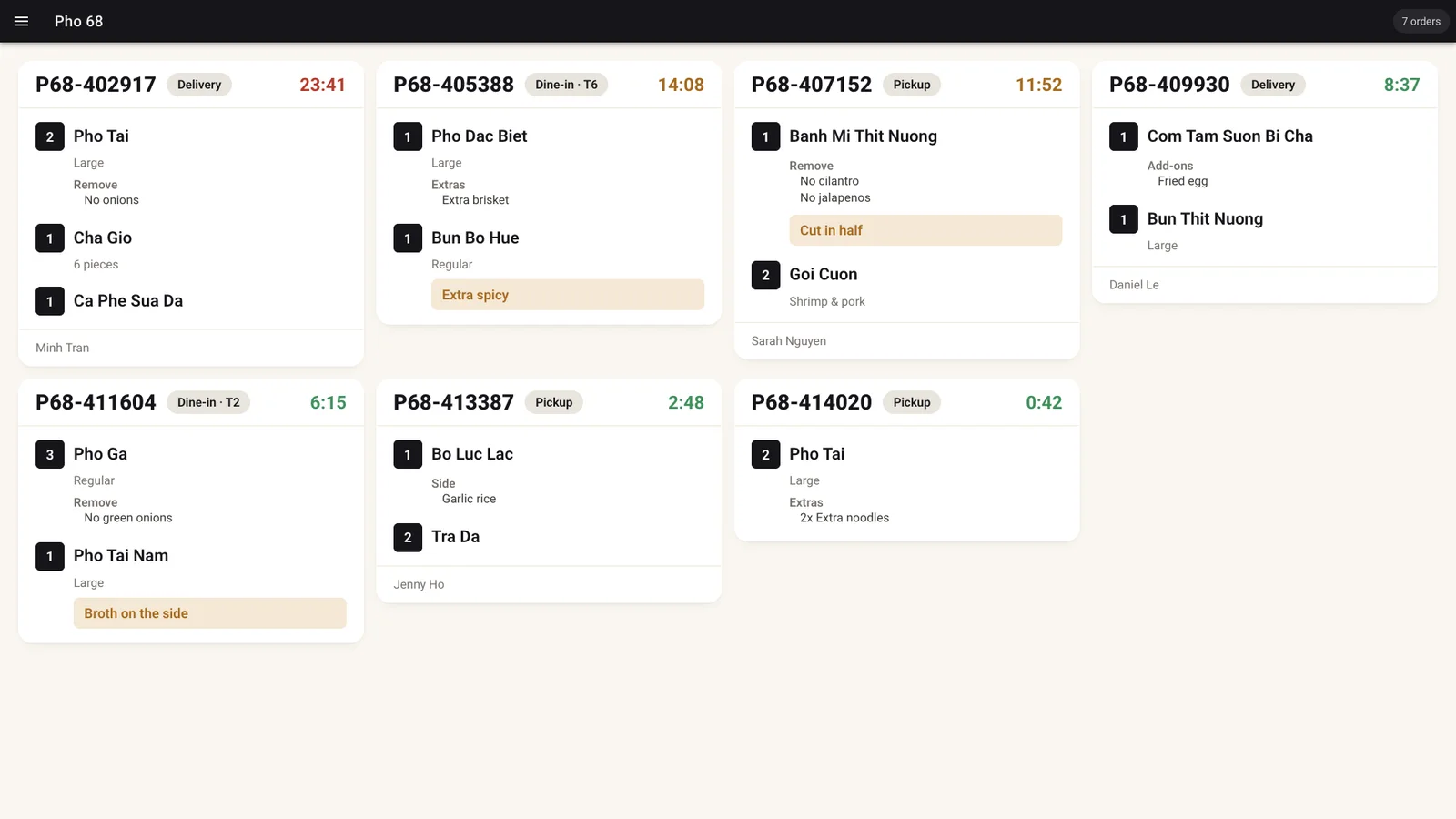The height and width of the screenshot is (819, 1456).
Task: Tap quantity 2 badge for Pho Tai in order P68-414020
Action: coord(766,454)
